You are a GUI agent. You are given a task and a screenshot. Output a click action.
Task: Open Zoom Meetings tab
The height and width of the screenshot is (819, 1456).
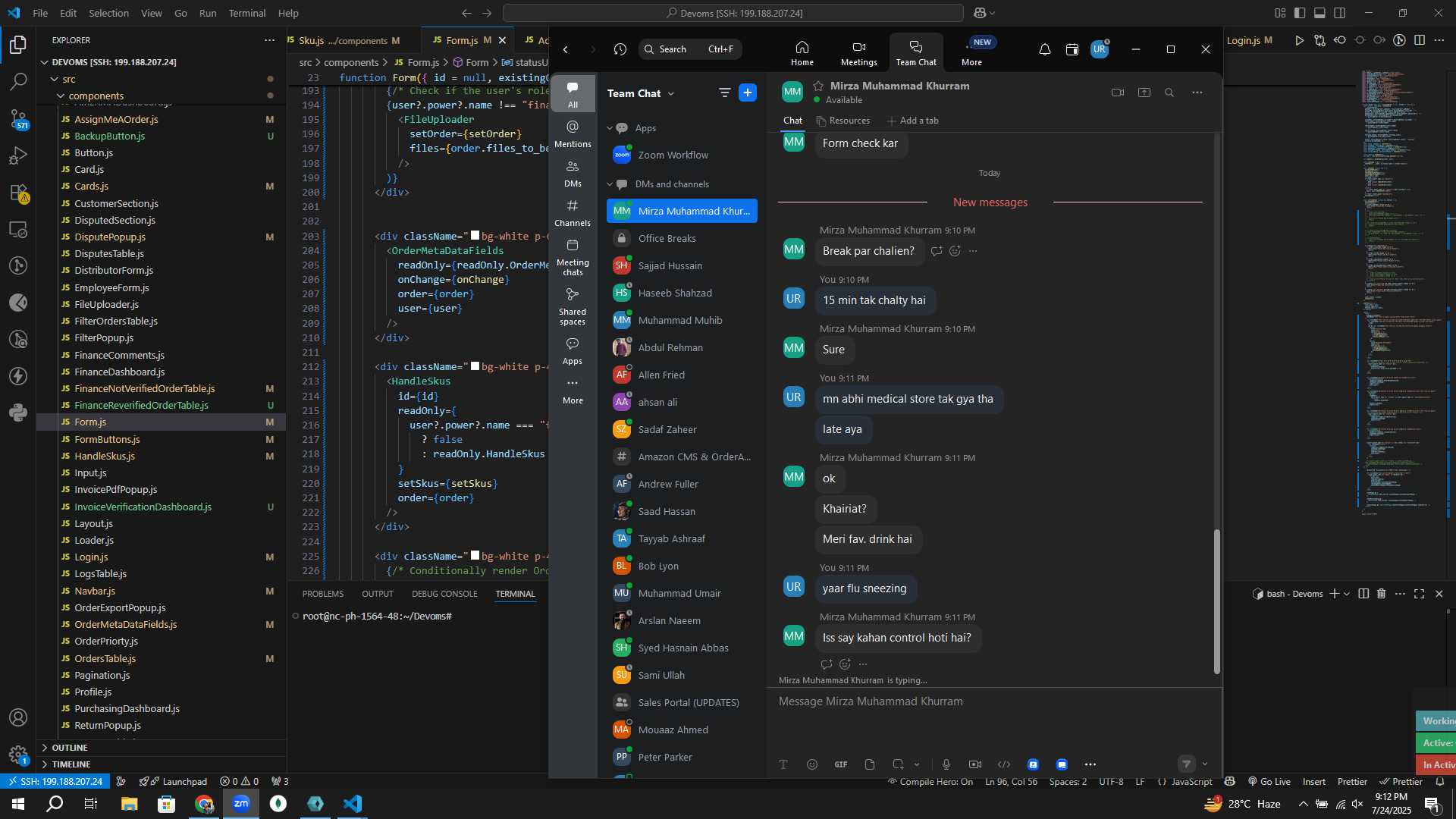[858, 53]
